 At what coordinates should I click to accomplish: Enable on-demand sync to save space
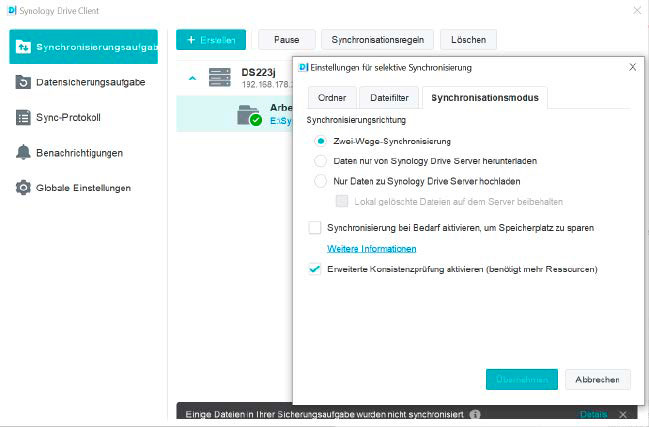coord(315,228)
